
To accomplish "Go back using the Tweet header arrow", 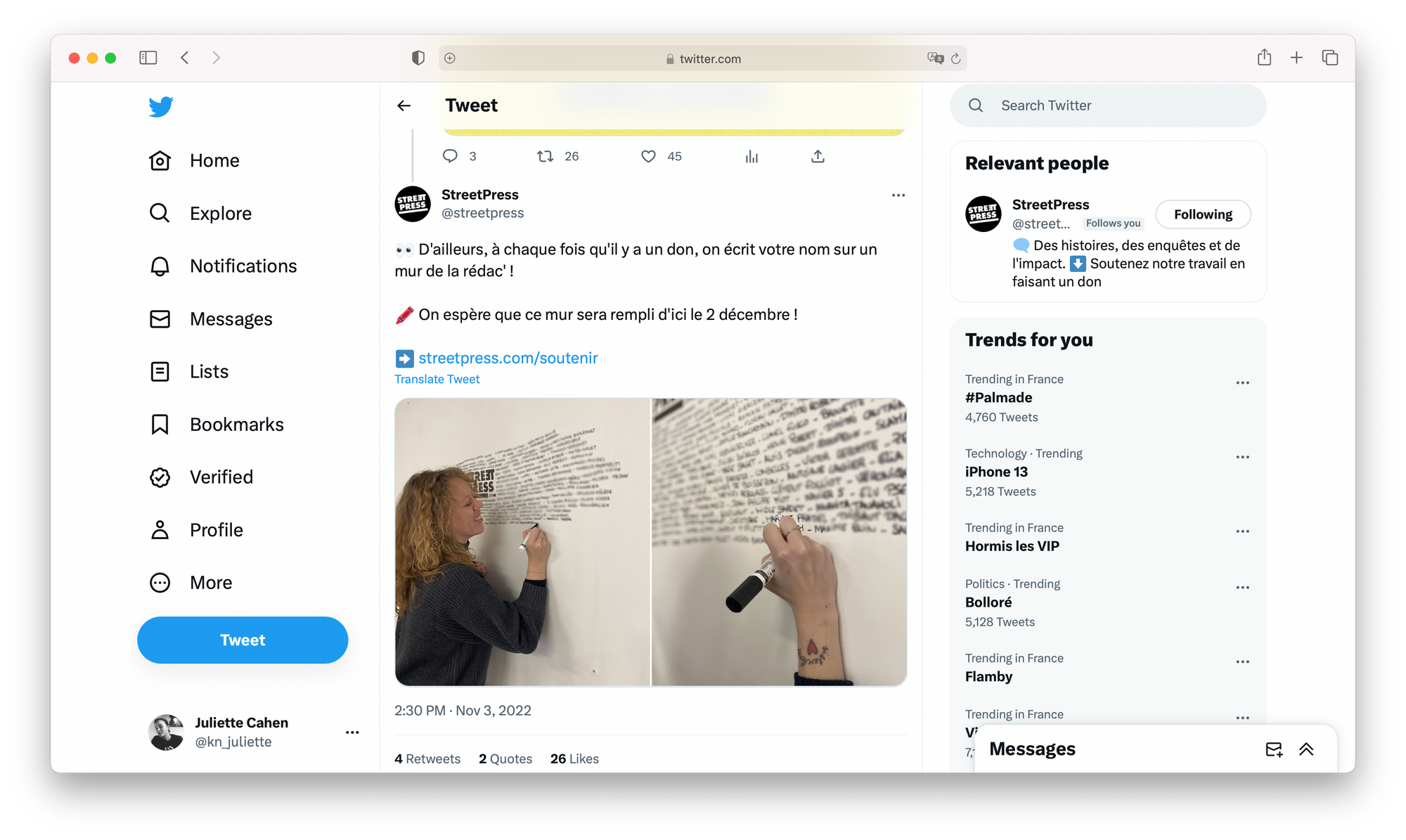I will click(x=404, y=105).
